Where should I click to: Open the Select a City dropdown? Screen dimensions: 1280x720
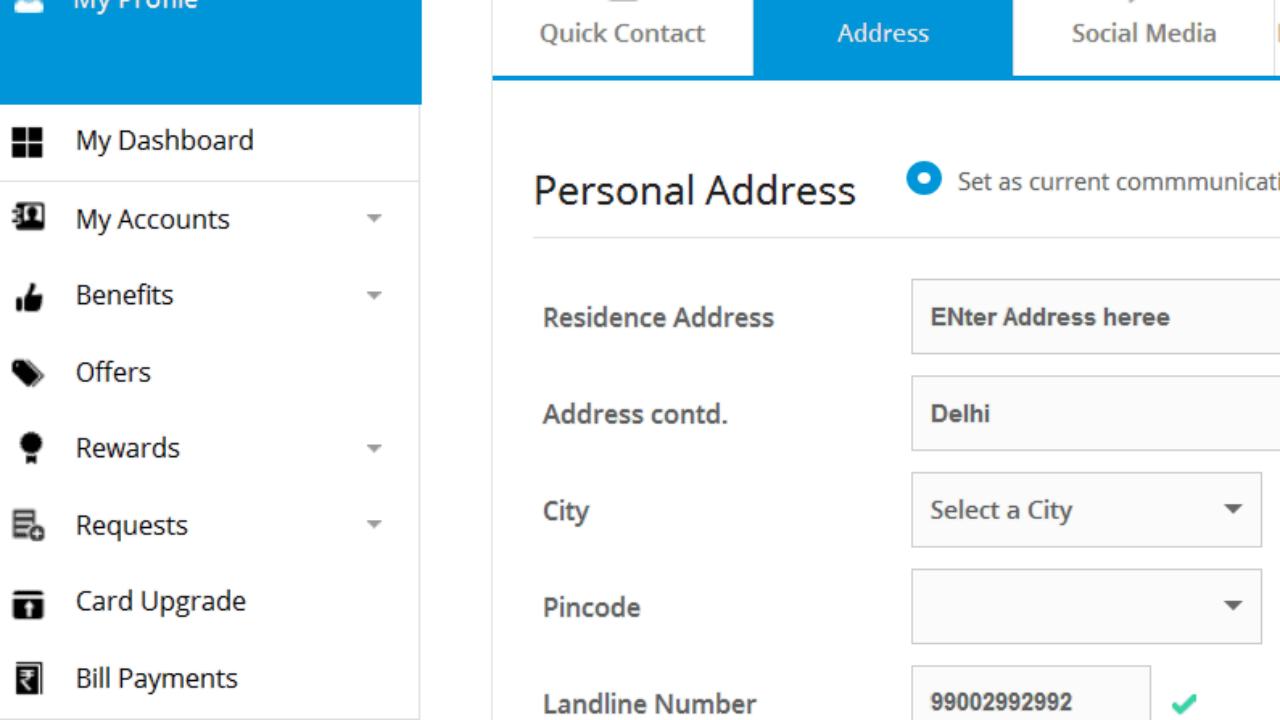point(1086,510)
